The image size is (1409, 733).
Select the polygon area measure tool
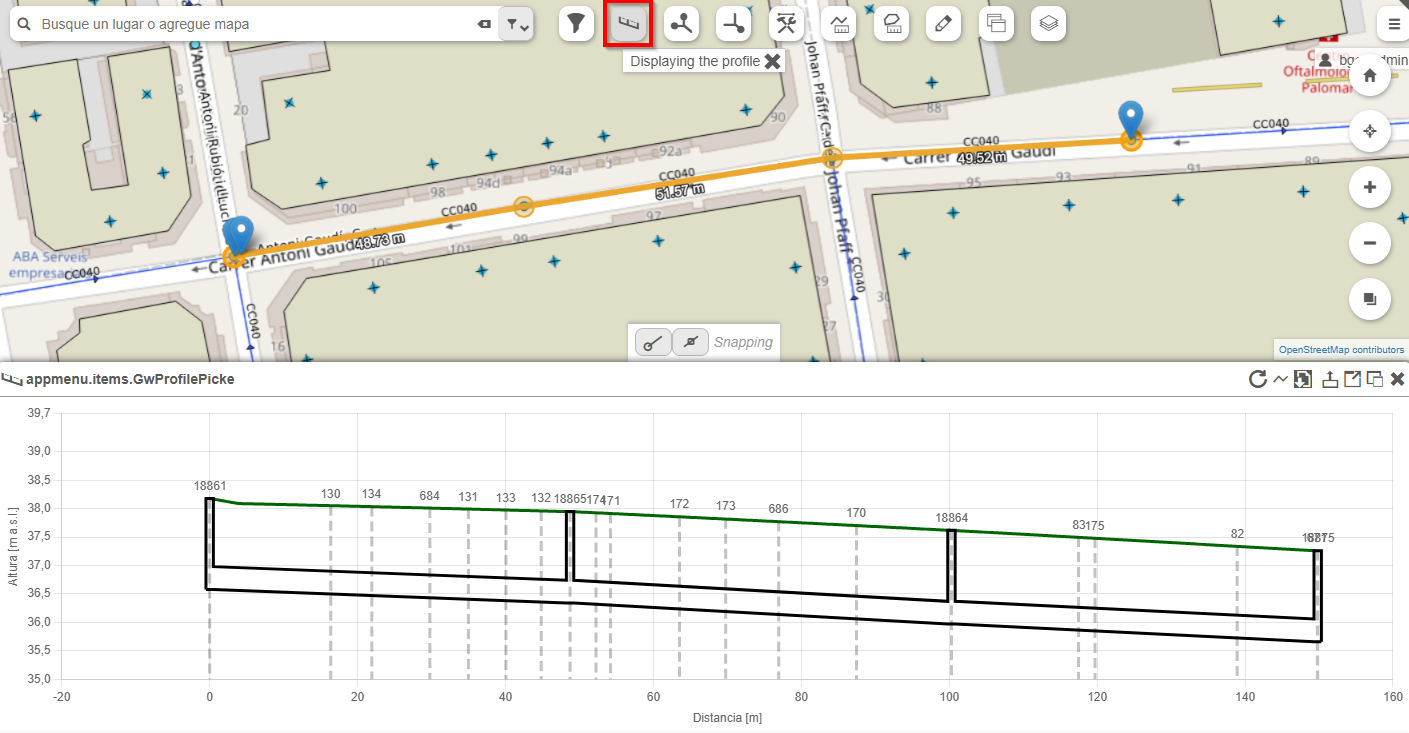[x=891, y=24]
